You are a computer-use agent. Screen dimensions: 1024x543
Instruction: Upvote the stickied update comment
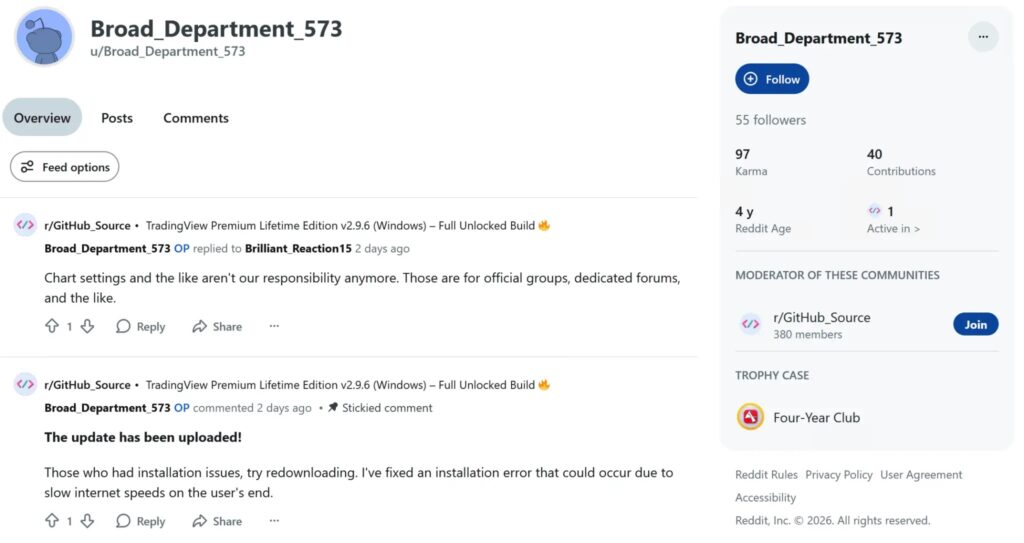point(52,521)
